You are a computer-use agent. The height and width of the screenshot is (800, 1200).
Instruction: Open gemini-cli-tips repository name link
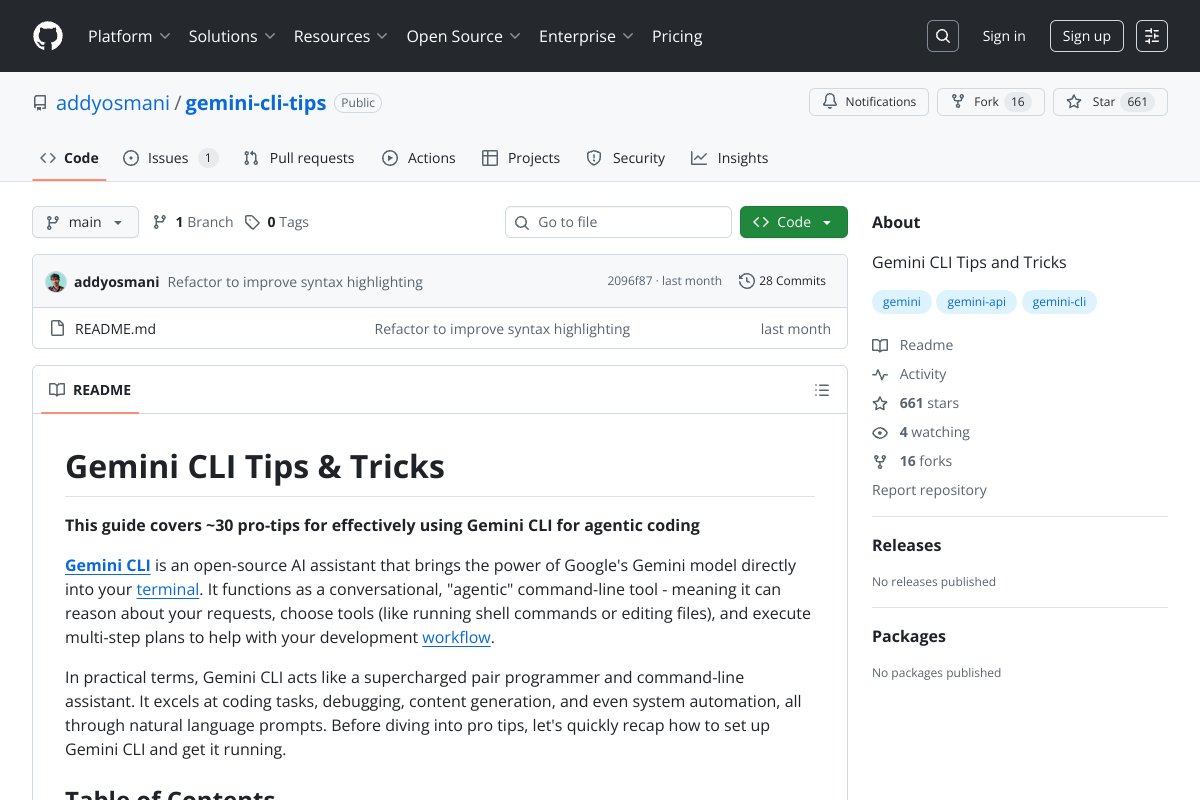point(256,103)
